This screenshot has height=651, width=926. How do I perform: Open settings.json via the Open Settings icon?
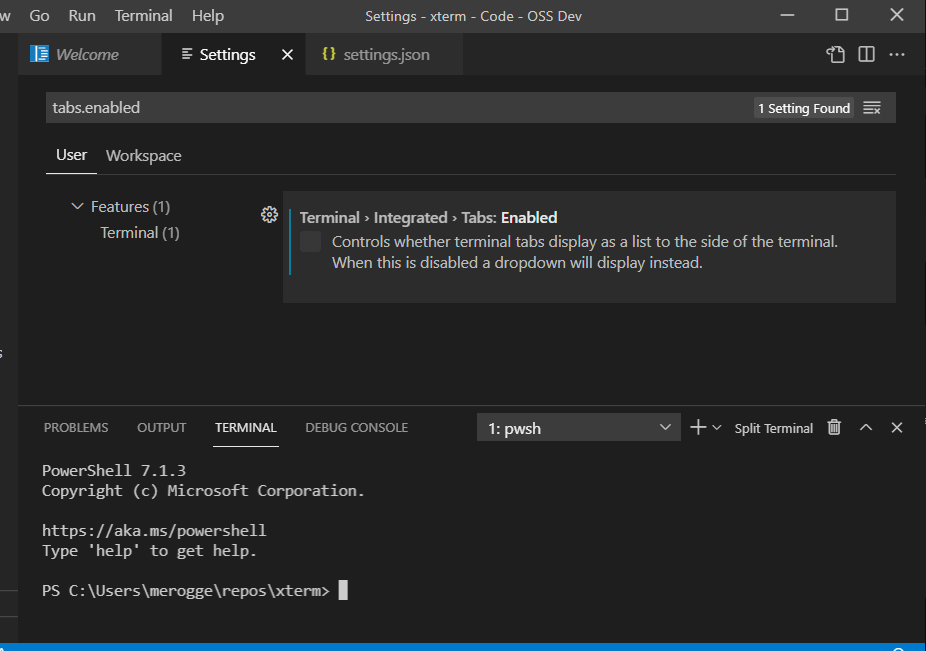[x=836, y=54]
